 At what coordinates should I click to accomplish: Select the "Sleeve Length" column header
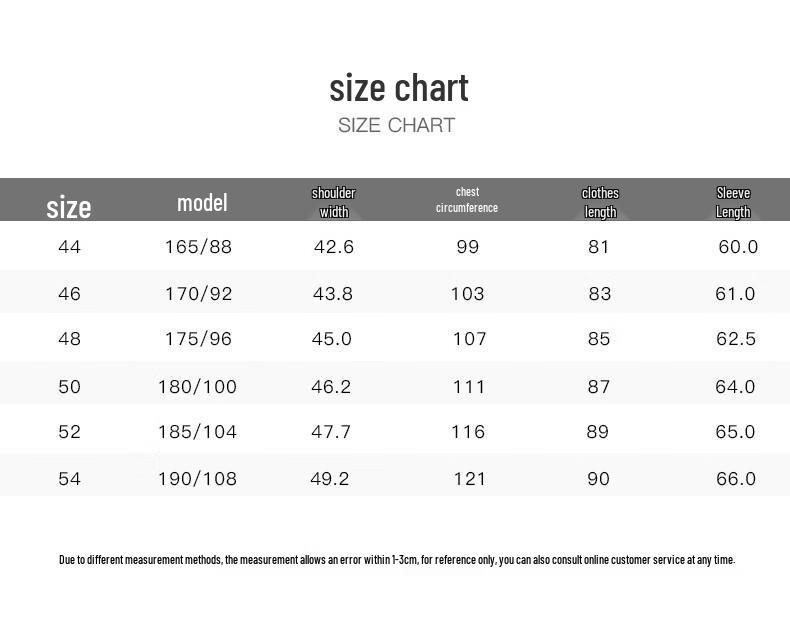pos(733,202)
